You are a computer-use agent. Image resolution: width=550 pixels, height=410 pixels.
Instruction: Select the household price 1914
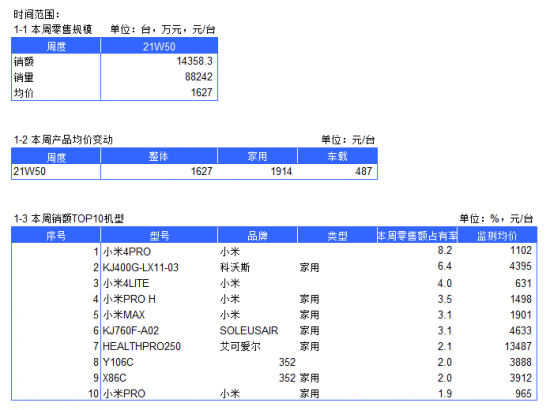281,172
